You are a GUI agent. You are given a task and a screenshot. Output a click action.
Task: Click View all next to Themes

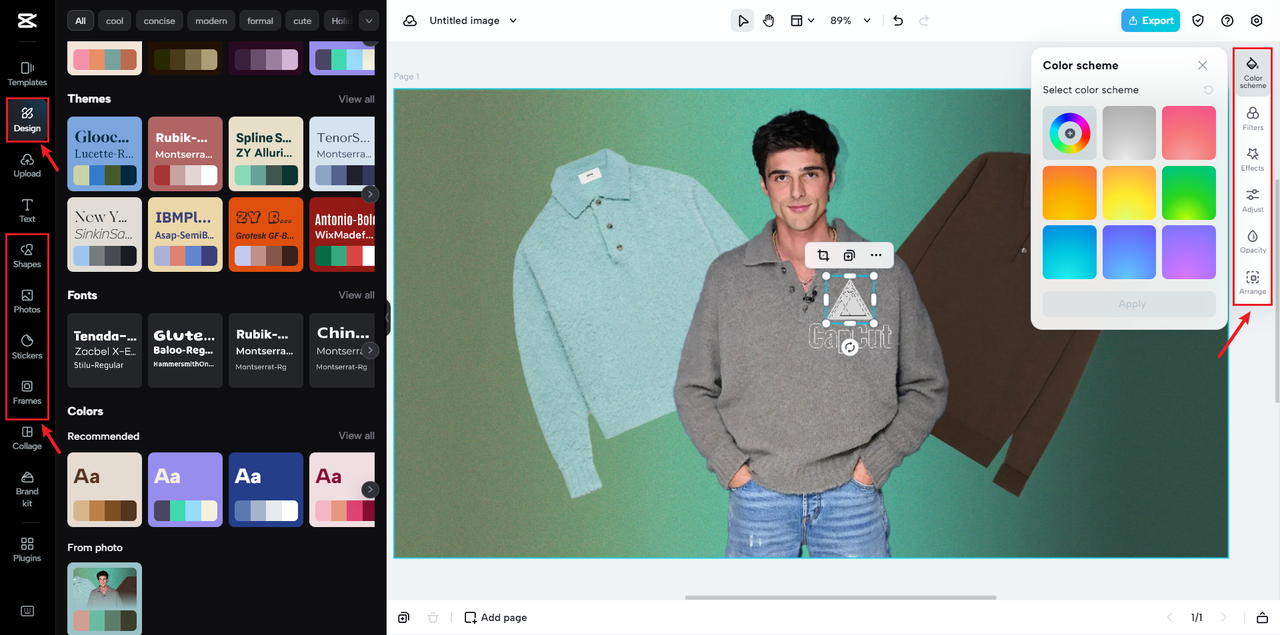[356, 99]
